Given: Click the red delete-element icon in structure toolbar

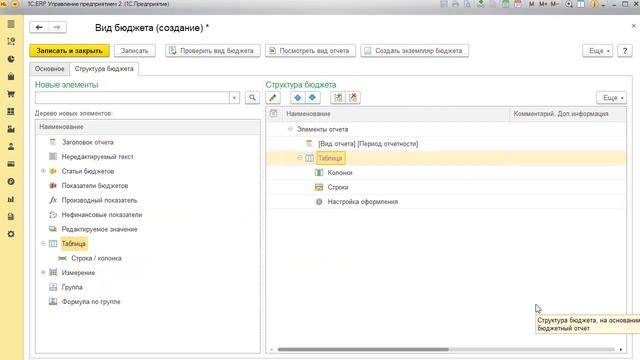Looking at the screenshot, I should (353, 98).
